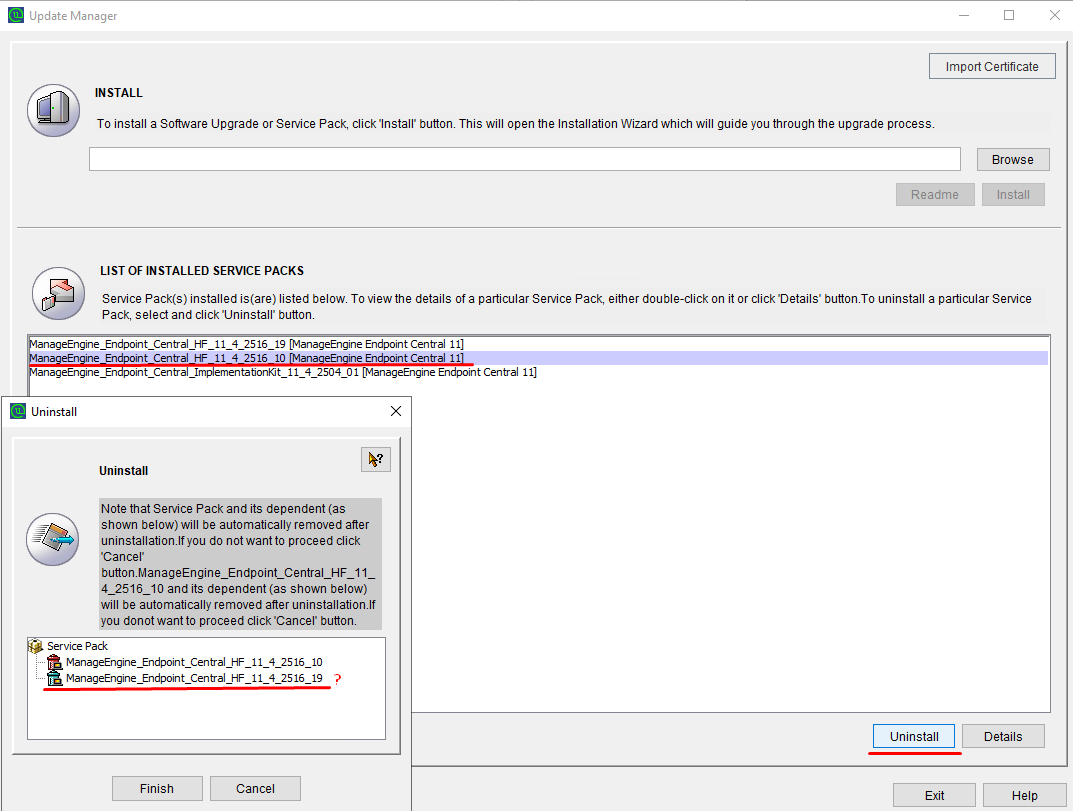1073x811 pixels.
Task: Focus the service pack file path field
Action: click(524, 159)
